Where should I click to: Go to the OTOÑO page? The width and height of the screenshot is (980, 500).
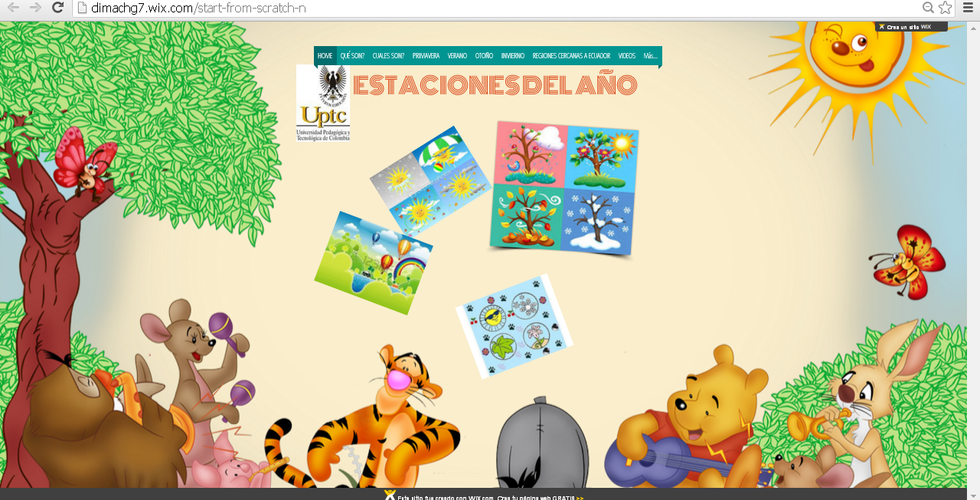484,56
